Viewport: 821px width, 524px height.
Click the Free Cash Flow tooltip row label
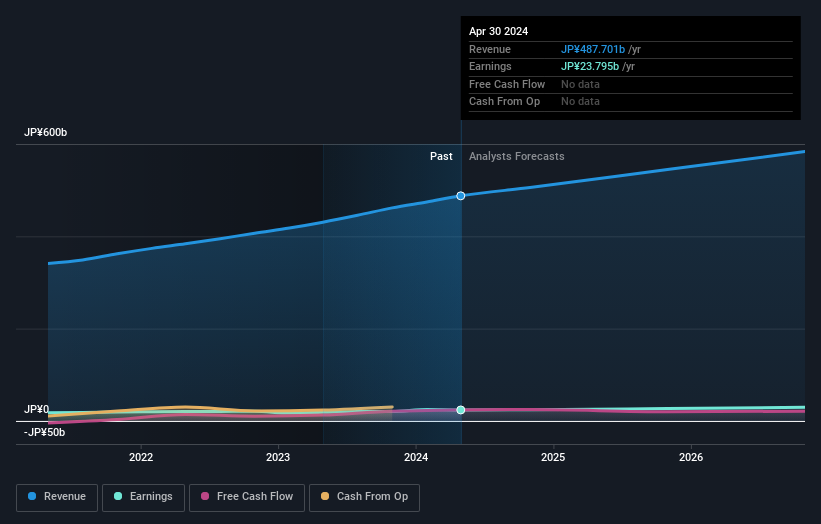507,84
